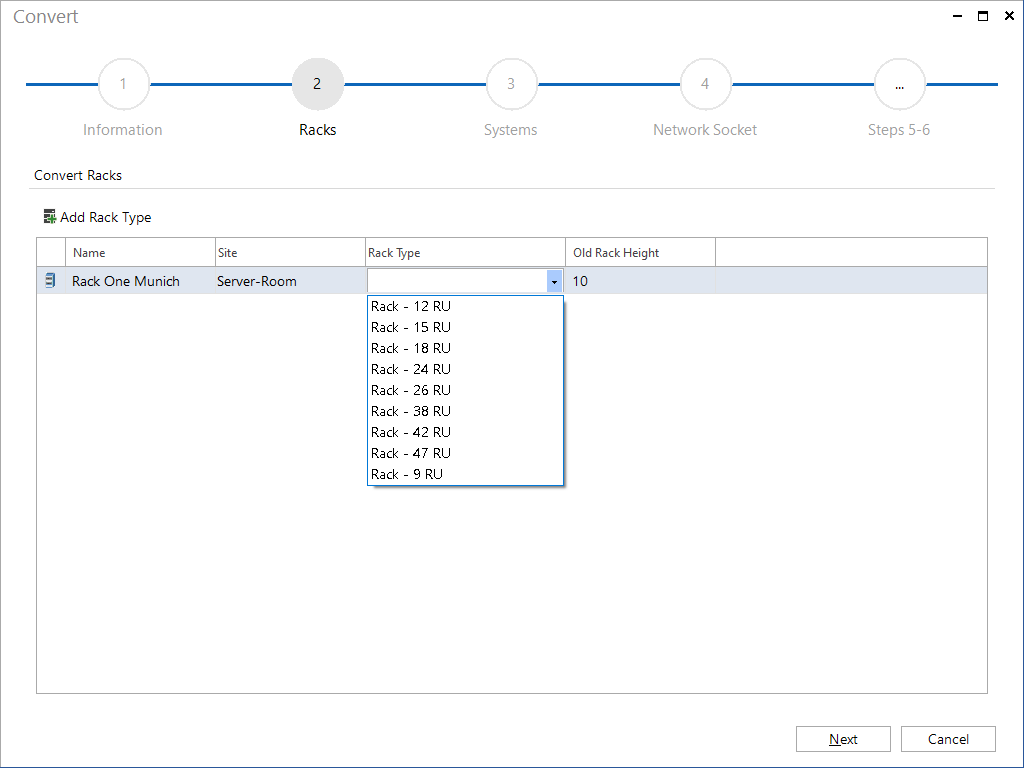Cancel the Convert wizard

[948, 739]
